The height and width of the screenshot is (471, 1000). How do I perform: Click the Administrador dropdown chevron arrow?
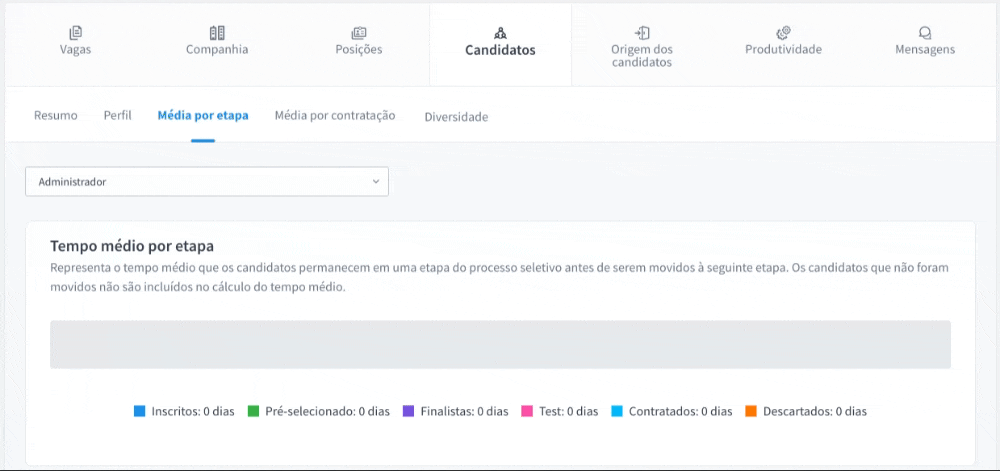[x=376, y=182]
